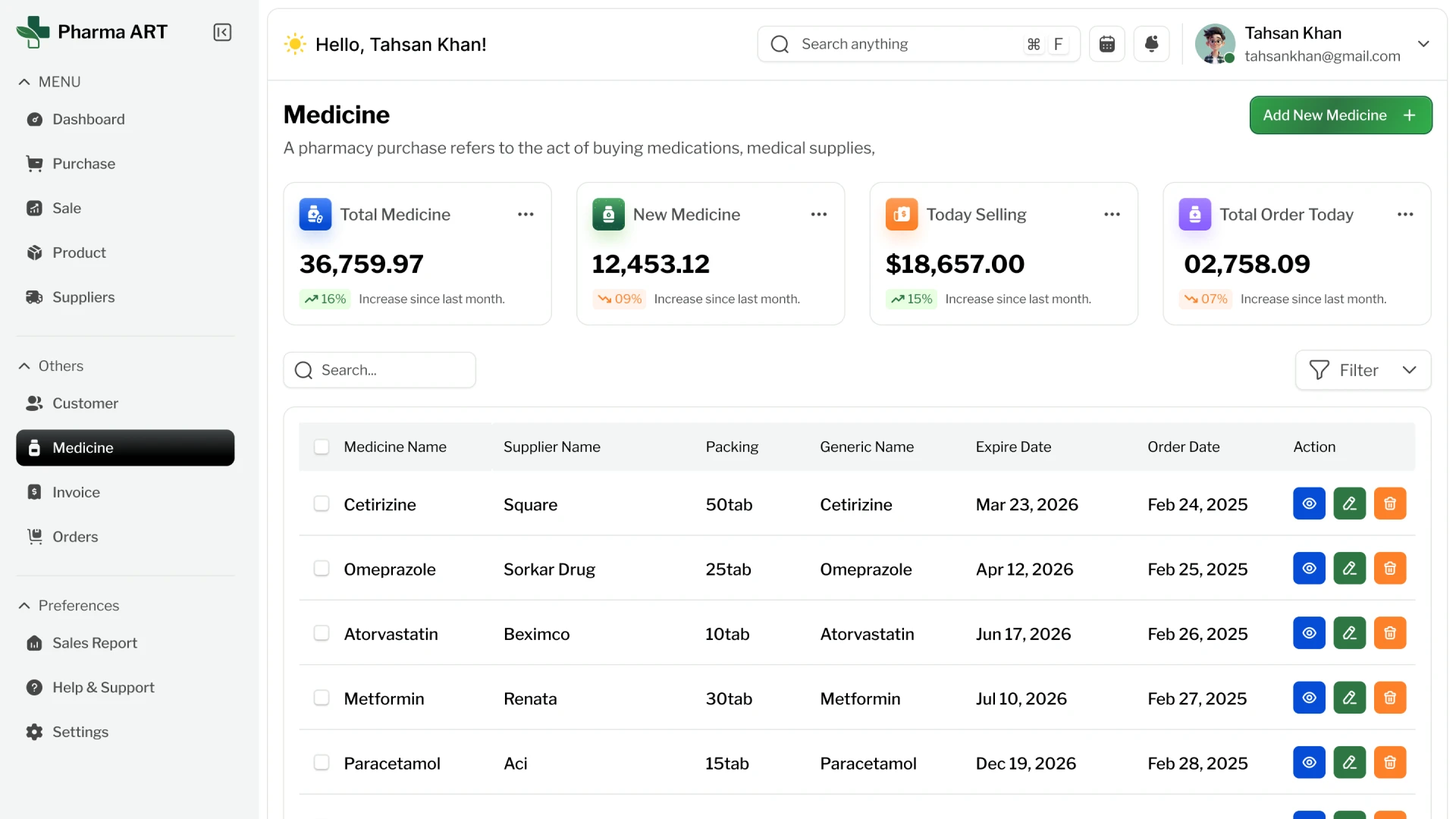Screen dimensions: 1456x819
Task: Collapse the sidebar panel icon
Action: [x=222, y=32]
